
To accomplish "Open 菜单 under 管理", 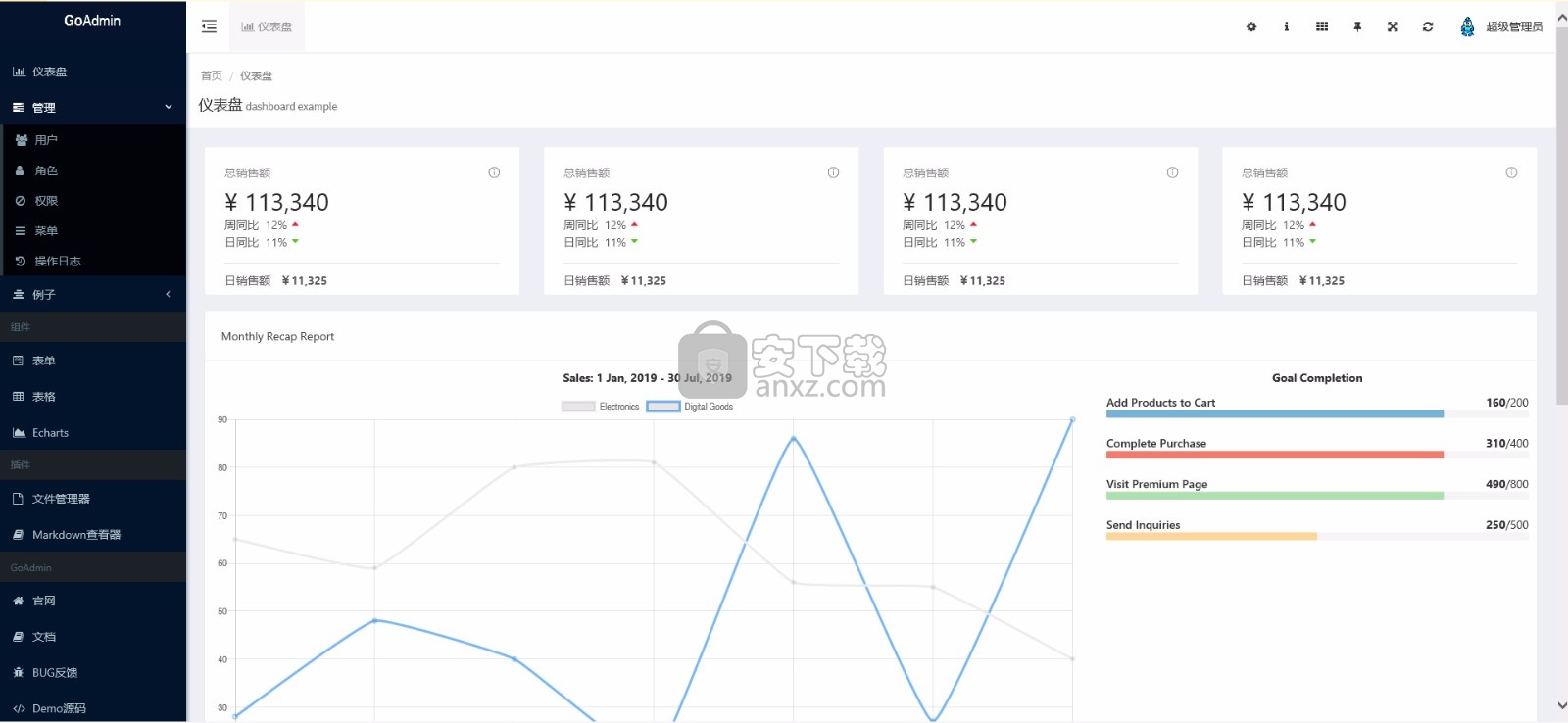I will point(93,231).
